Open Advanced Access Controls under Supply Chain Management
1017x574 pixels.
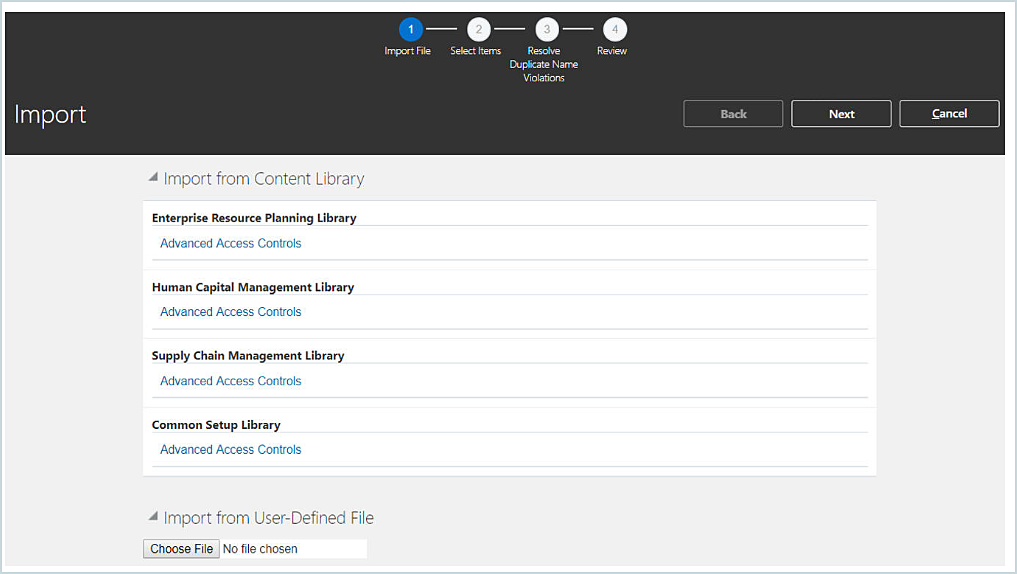coord(230,381)
